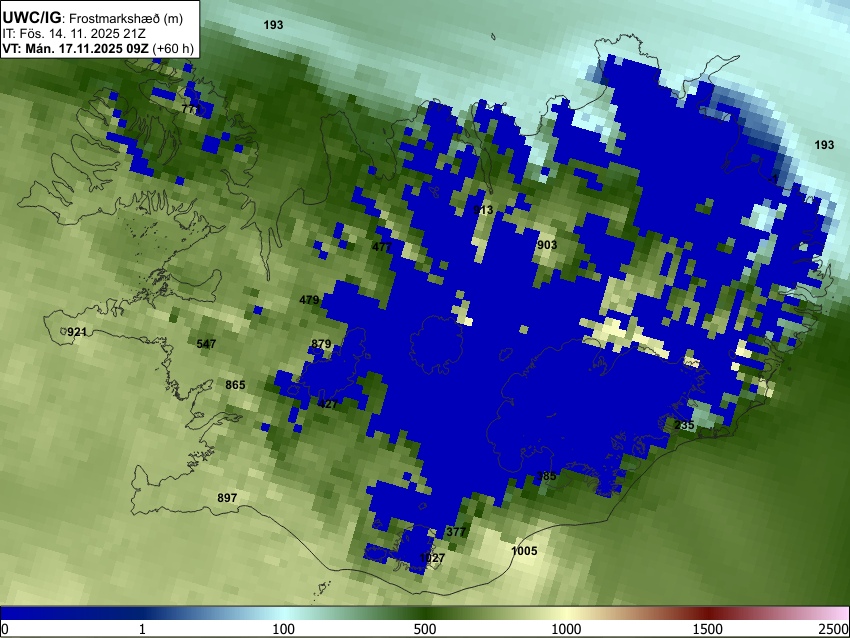Click the 913 value label
Viewport: 850px width, 638px height.
coord(483,210)
